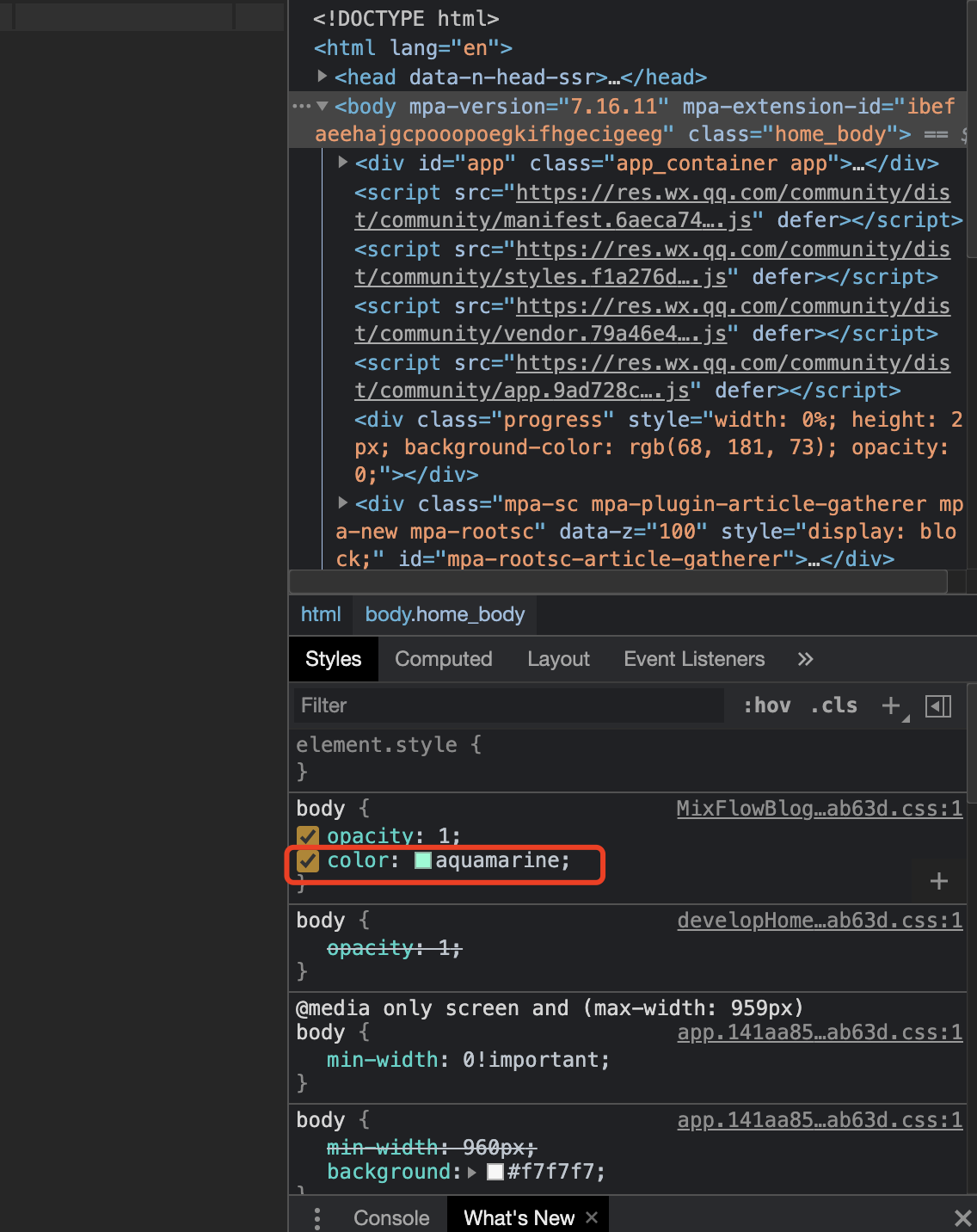The image size is (977, 1232).
Task: Toggle :hov element state panel
Action: click(x=767, y=705)
